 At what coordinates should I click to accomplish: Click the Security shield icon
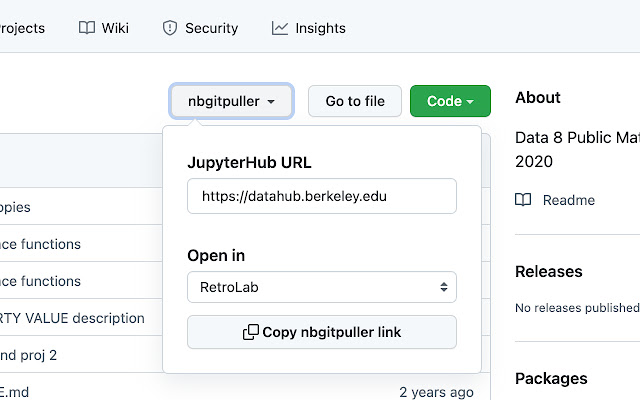pyautogui.click(x=170, y=28)
